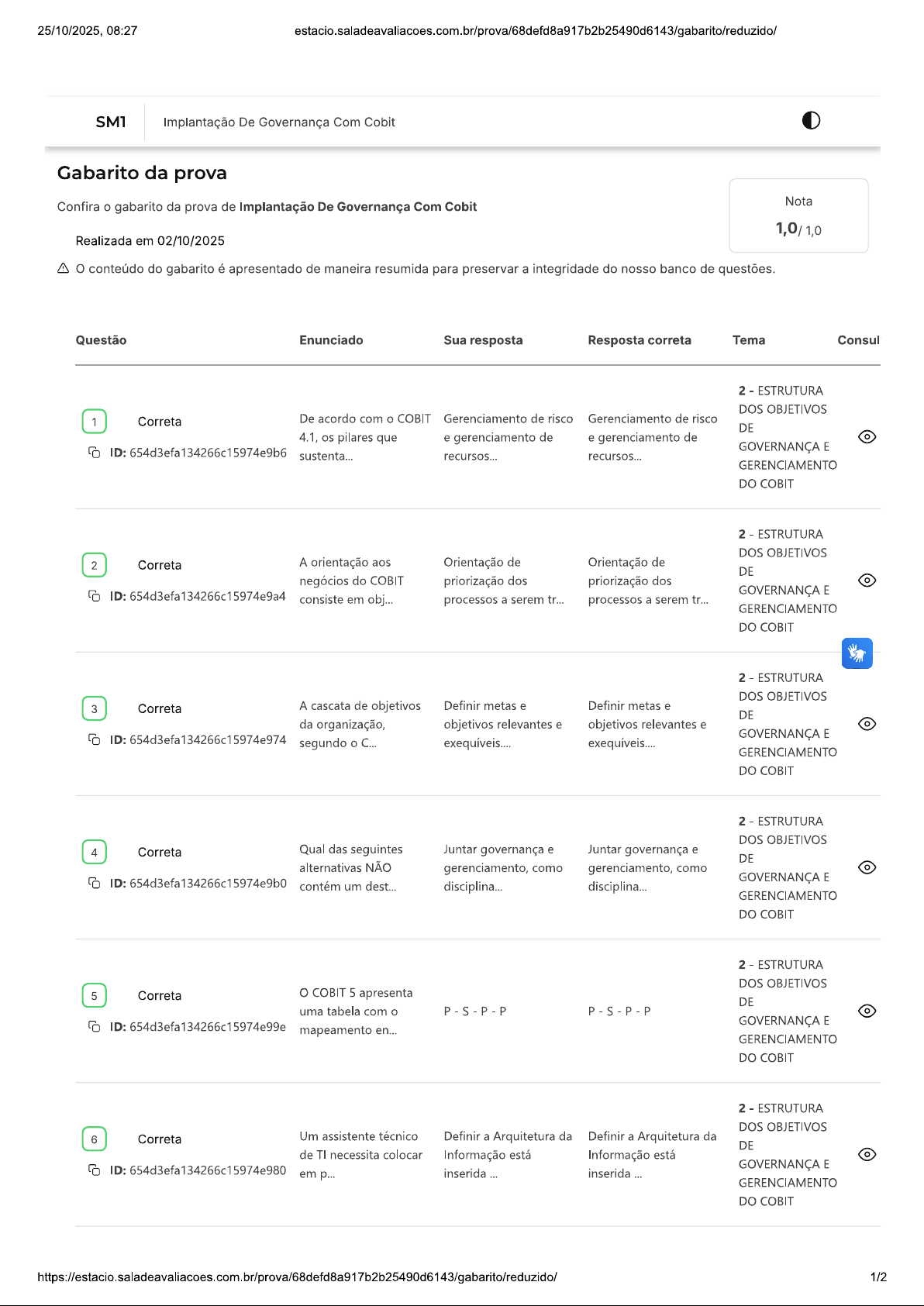Viewport: 924px width, 1306px height.
Task: Open the footer page URL link
Action: pyautogui.click(x=297, y=1277)
